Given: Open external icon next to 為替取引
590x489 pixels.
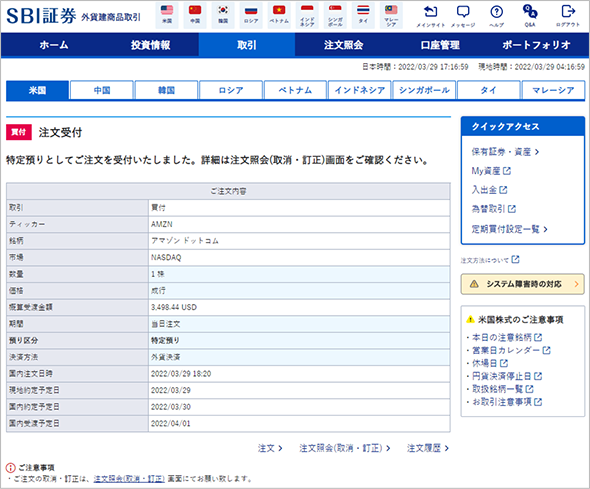Looking at the screenshot, I should [512, 209].
